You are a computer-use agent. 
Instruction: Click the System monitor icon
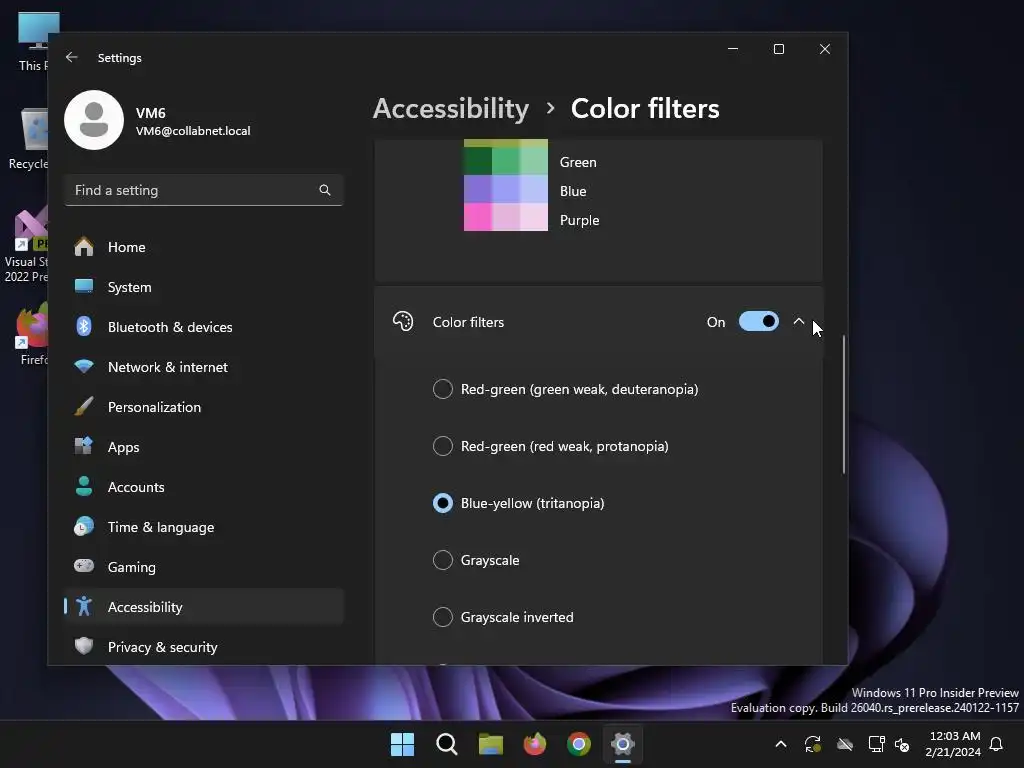pos(84,286)
